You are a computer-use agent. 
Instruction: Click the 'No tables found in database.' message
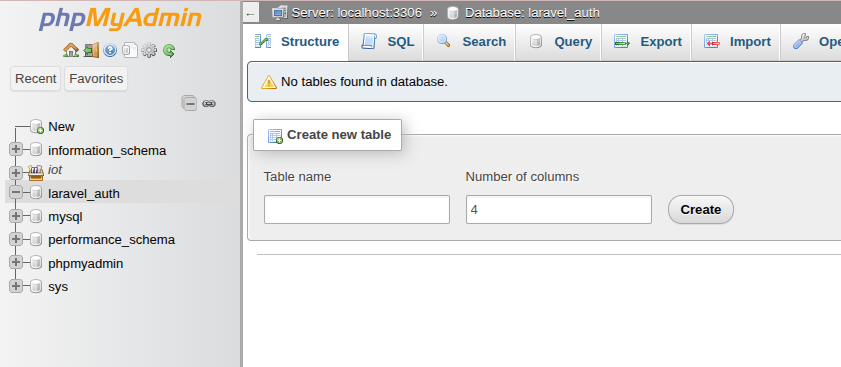(364, 82)
